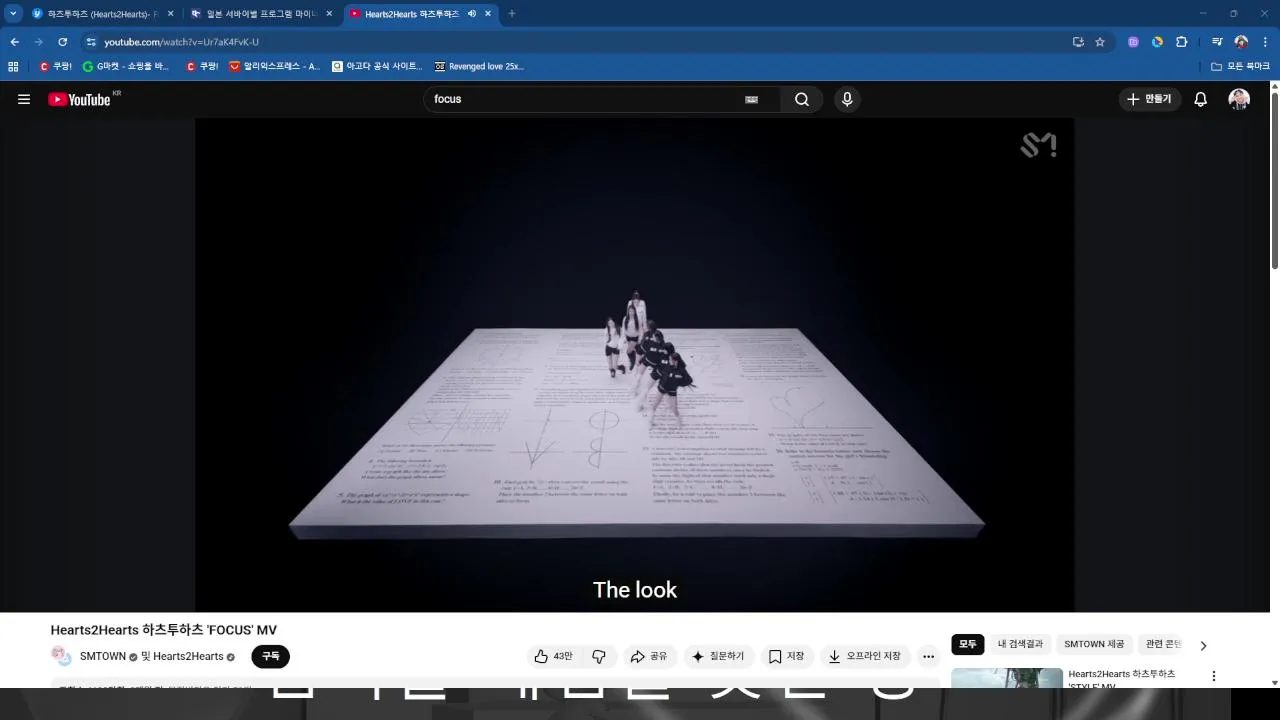The image size is (1280, 720).
Task: Mute tab via speaker icon on YouTube tab
Action: (472, 14)
